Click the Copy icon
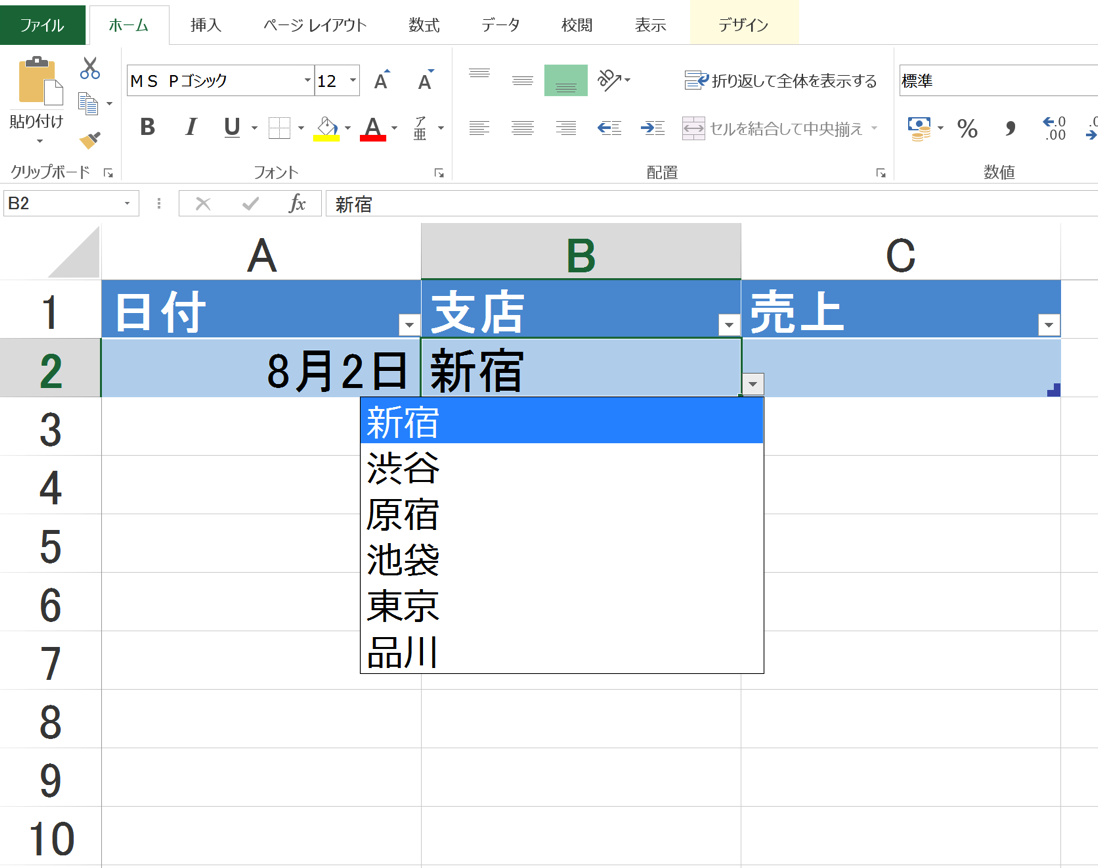The image size is (1098, 868). tap(88, 104)
